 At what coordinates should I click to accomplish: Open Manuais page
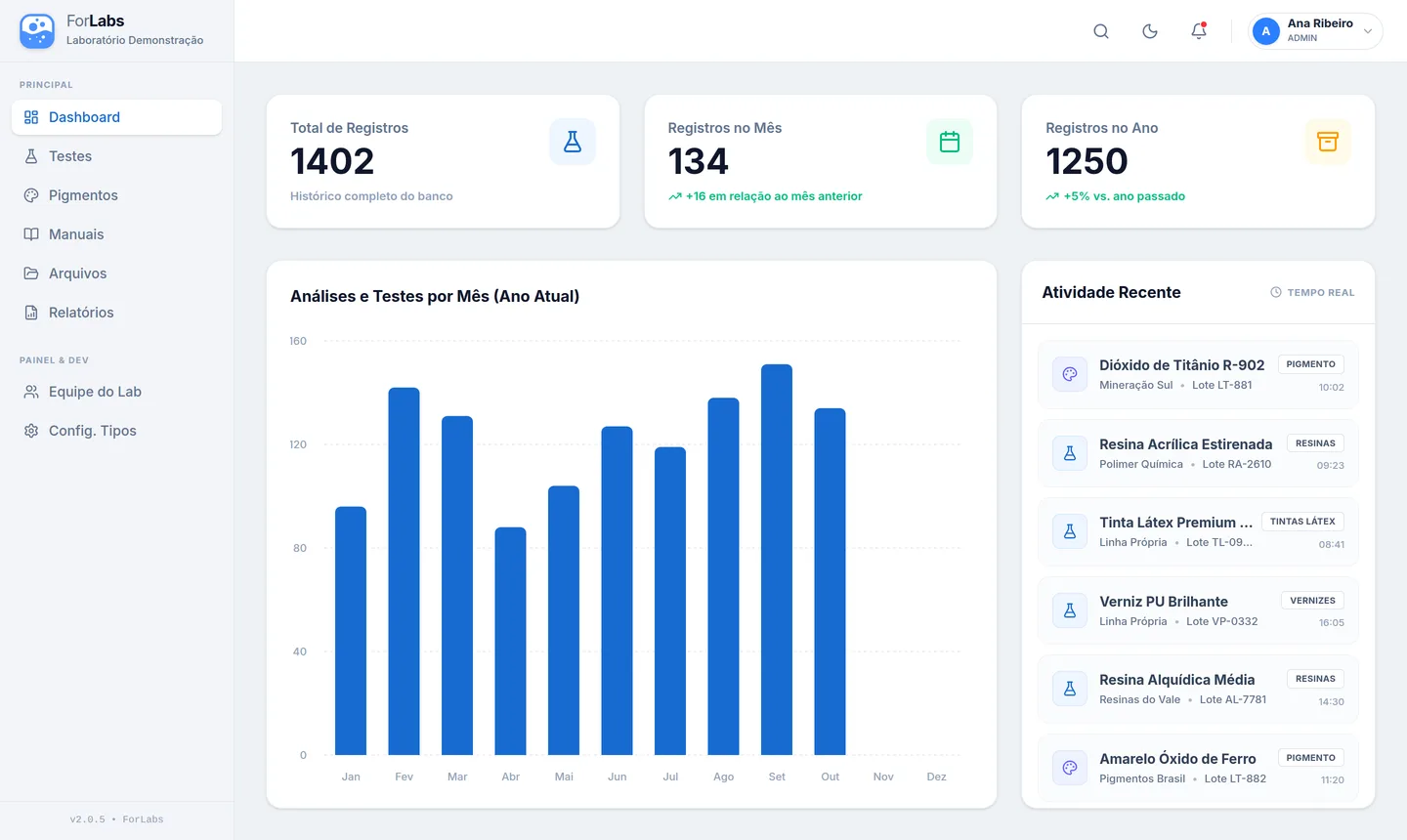click(116, 234)
